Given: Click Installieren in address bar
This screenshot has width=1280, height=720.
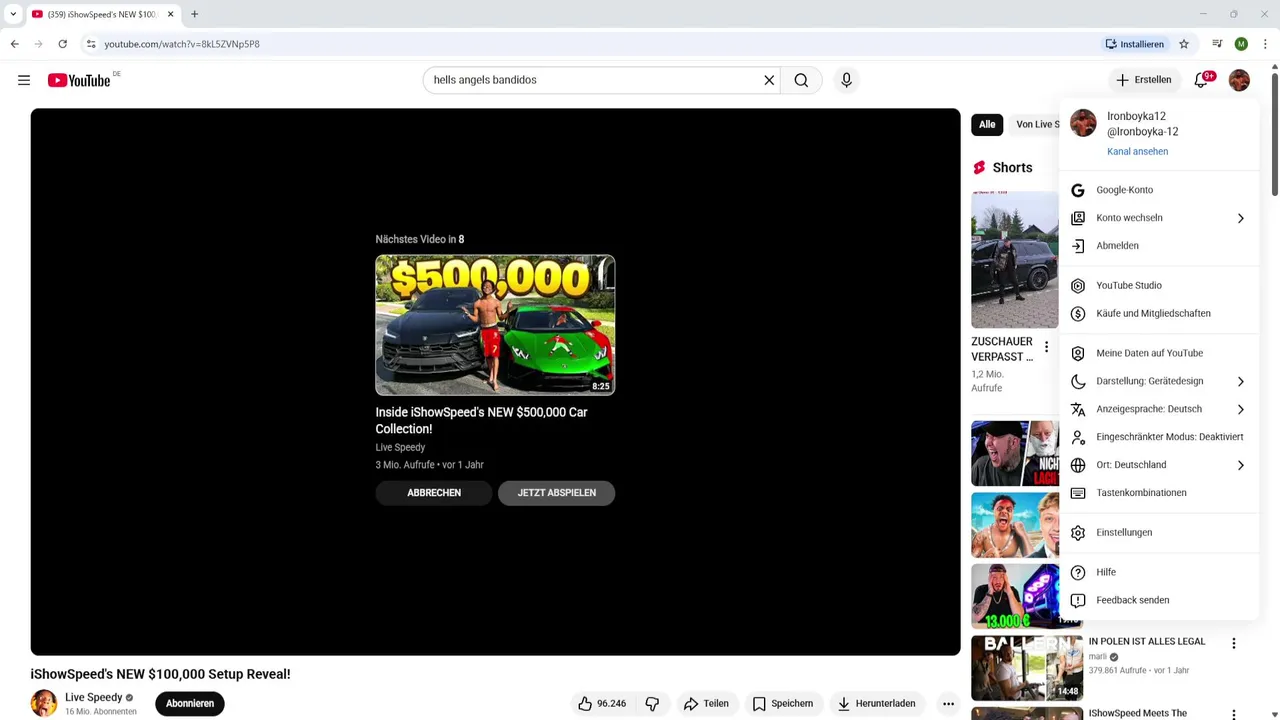Looking at the screenshot, I should (x=1134, y=44).
